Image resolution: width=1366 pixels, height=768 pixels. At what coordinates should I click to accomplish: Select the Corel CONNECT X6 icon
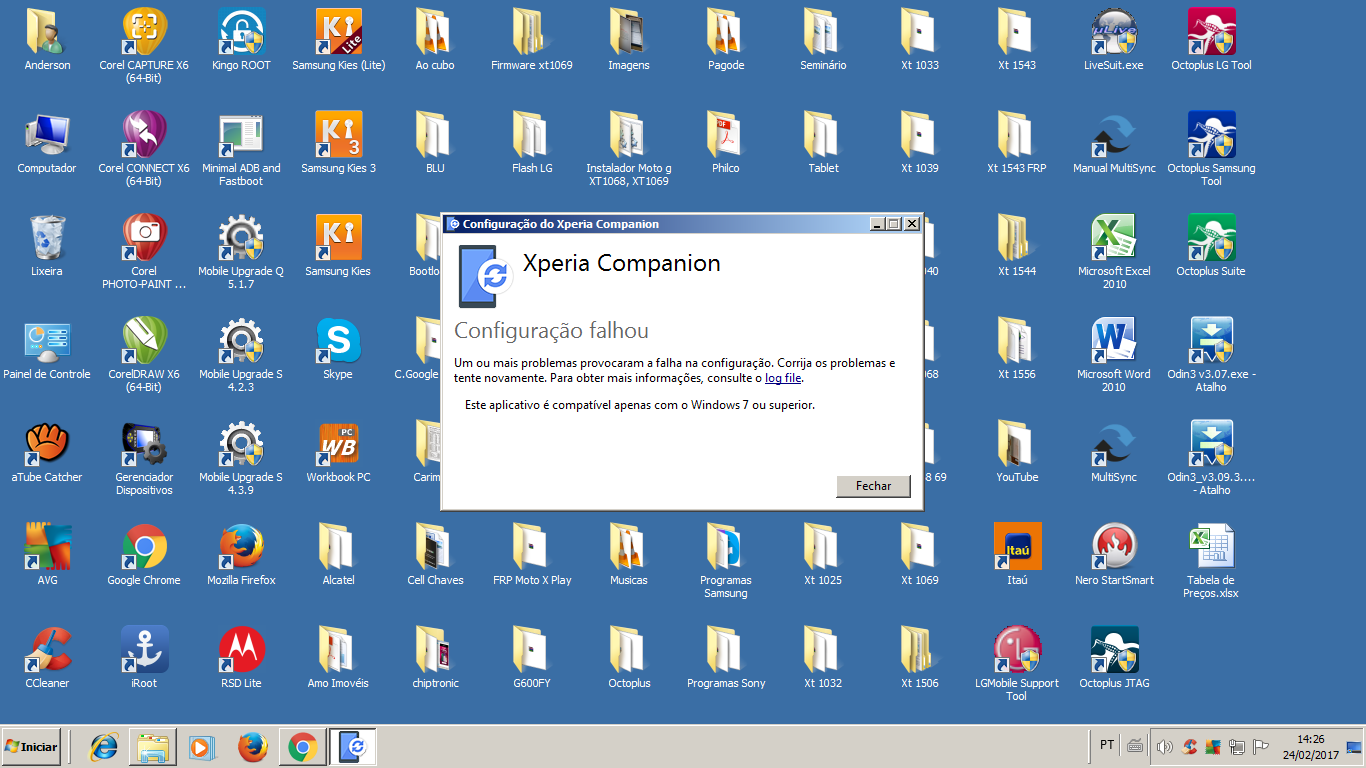pyautogui.click(x=144, y=134)
